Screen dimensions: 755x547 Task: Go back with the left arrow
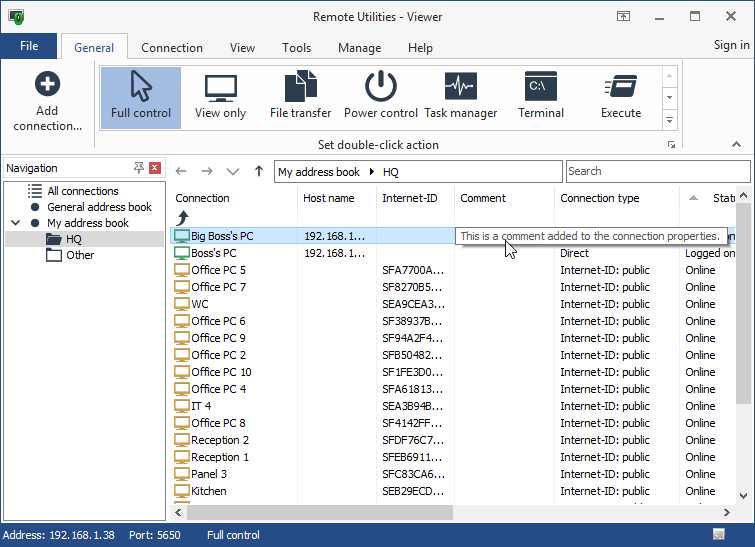[x=181, y=171]
